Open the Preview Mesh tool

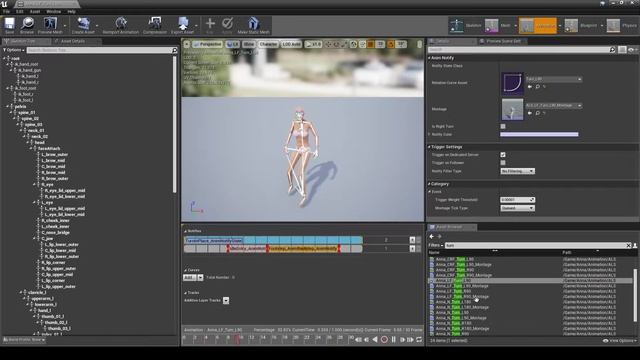[x=50, y=25]
